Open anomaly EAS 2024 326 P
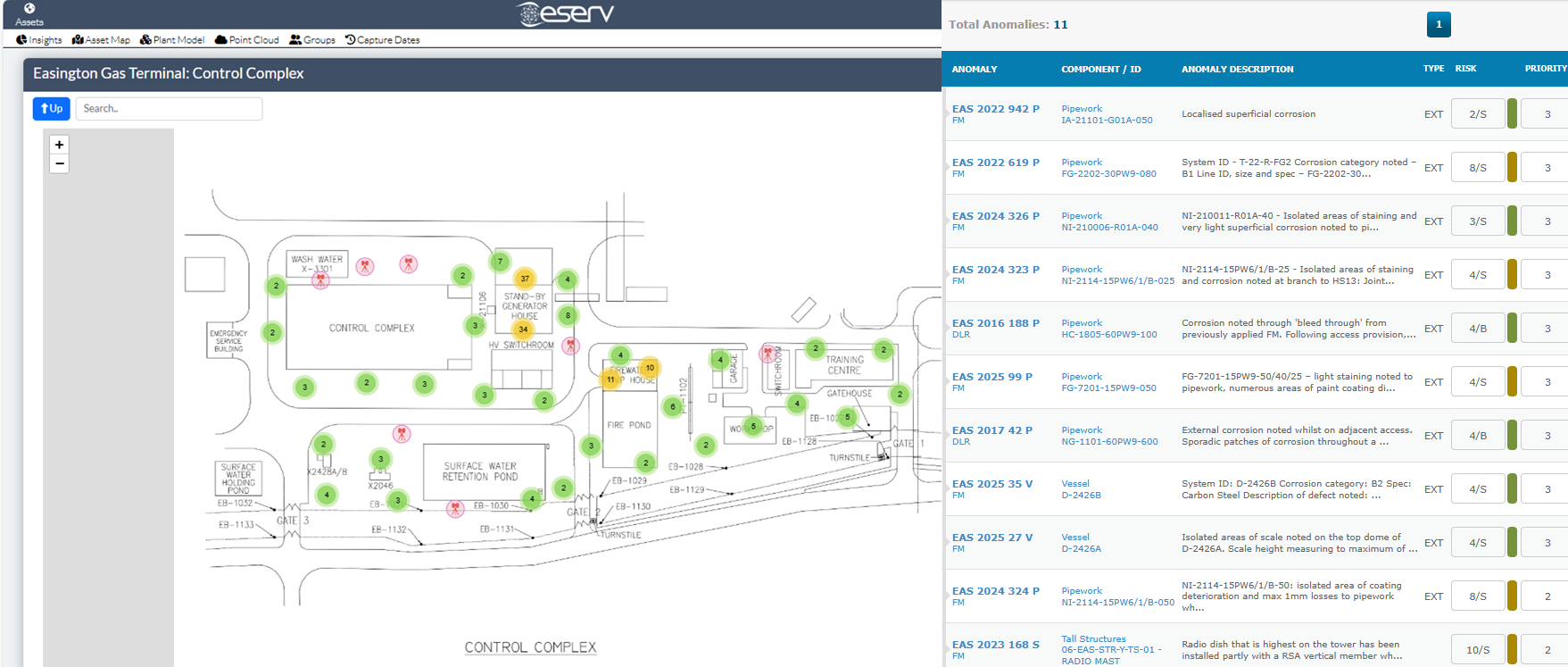The image size is (1568, 667). [x=996, y=216]
